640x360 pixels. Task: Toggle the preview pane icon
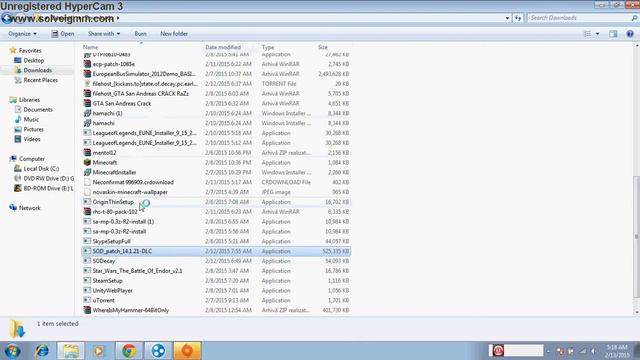click(613, 34)
